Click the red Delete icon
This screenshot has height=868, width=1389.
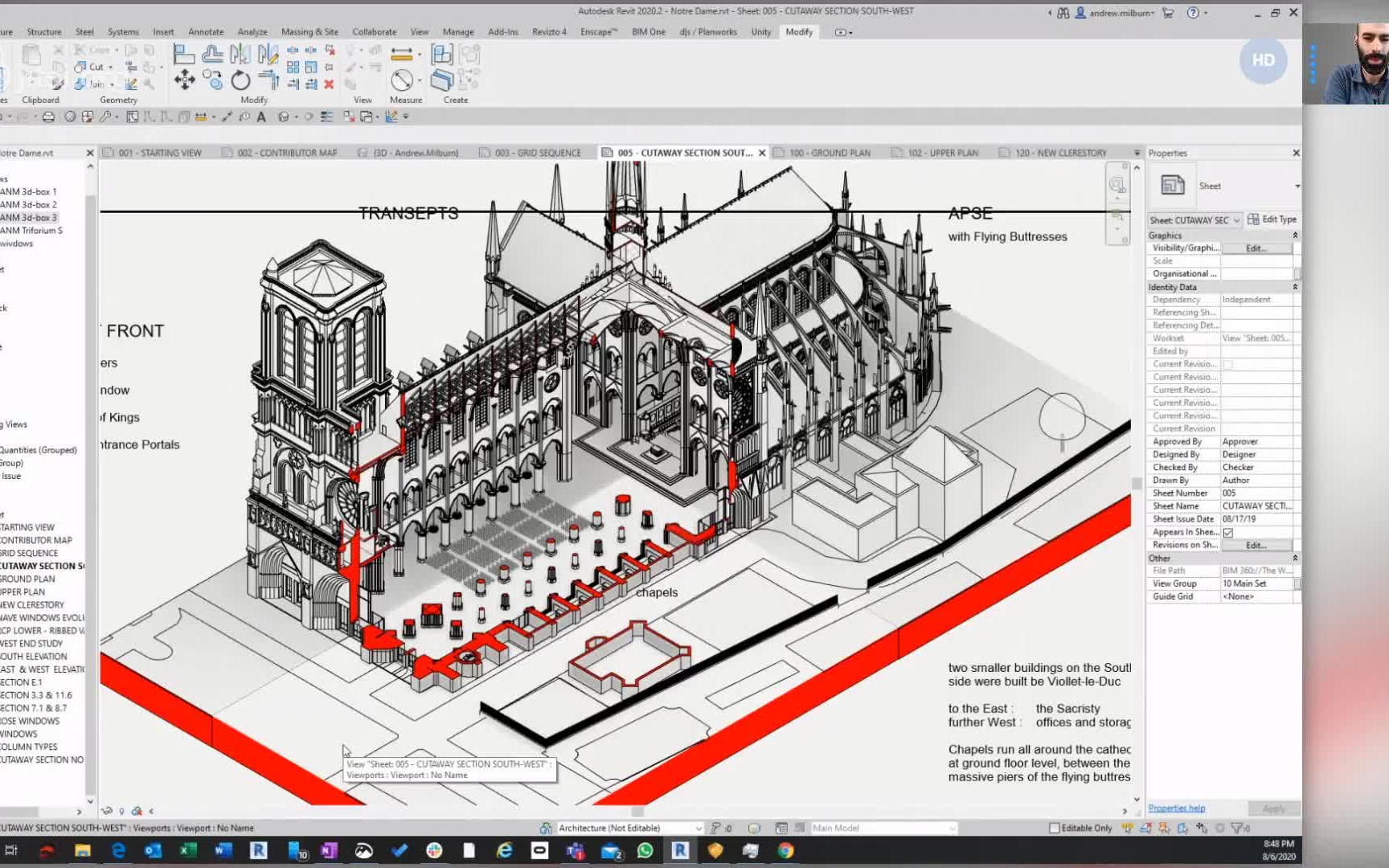329,84
